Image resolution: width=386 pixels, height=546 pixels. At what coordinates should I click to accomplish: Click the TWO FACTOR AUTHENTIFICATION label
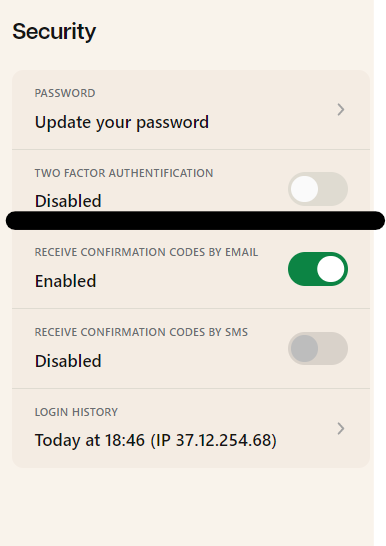pyautogui.click(x=124, y=173)
